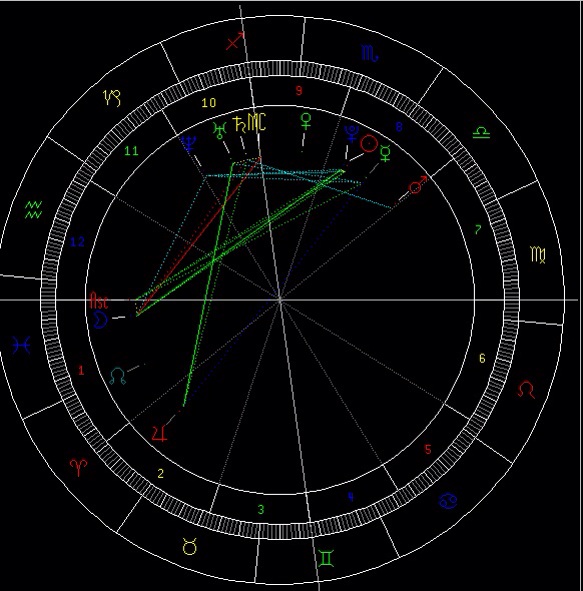Select the yellow Taurus zodiac symbol
Image resolution: width=583 pixels, height=591 pixels.
(x=190, y=547)
